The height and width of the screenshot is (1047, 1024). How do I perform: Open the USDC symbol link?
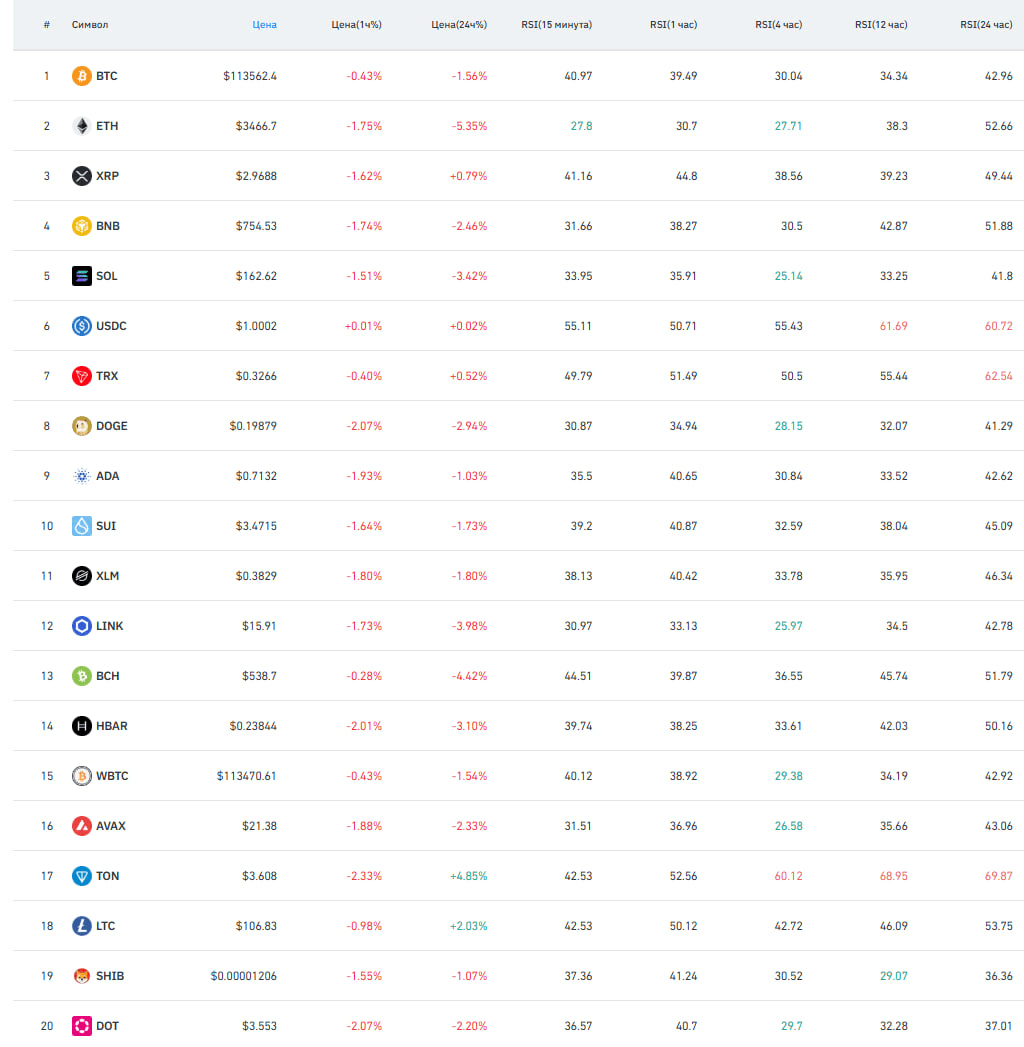point(111,326)
